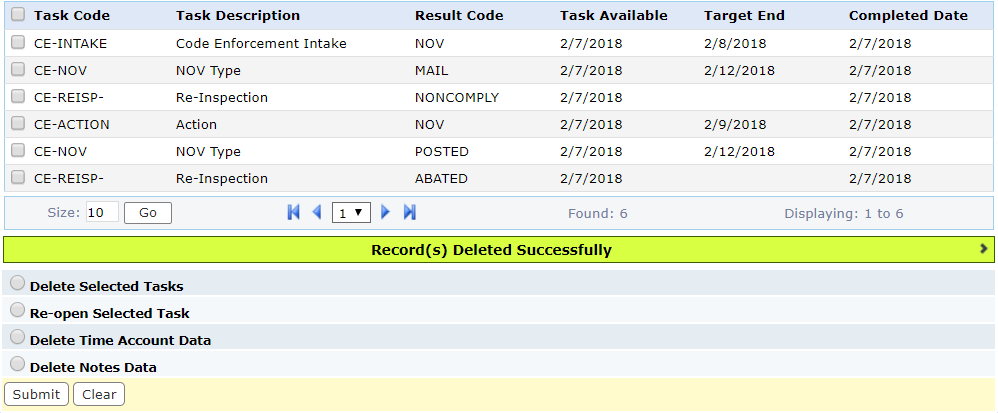
Task: Select the CE-ACTION row checkbox
Action: coord(18,123)
